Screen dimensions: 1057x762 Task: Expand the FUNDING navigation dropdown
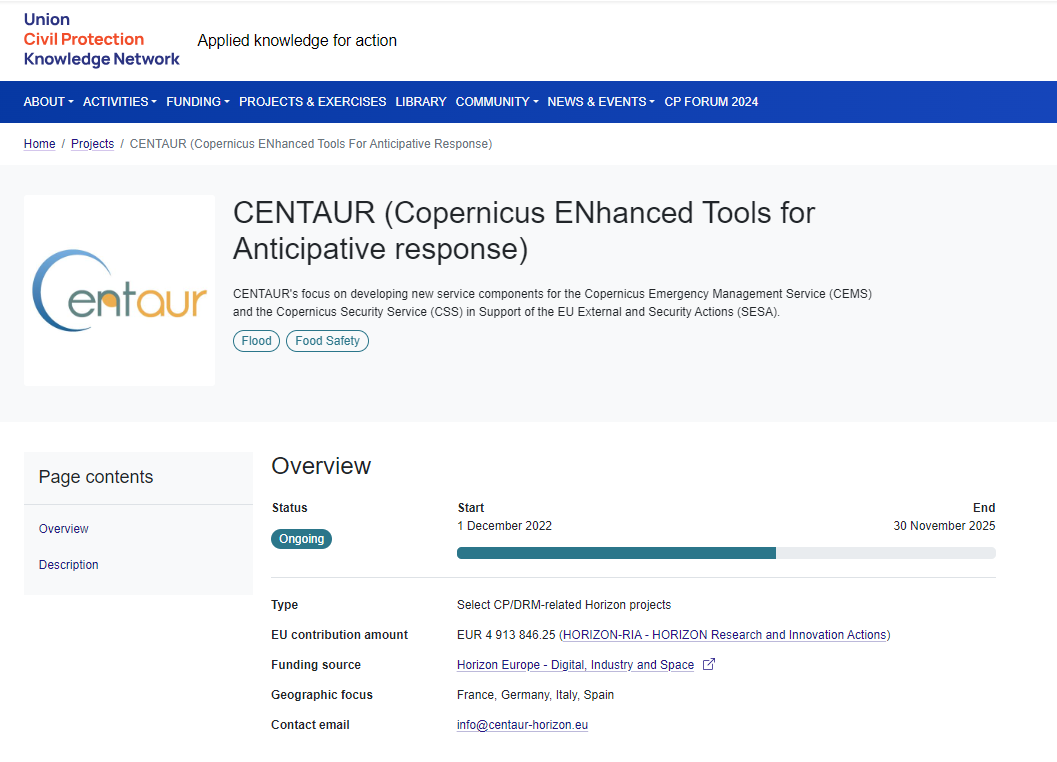197,101
